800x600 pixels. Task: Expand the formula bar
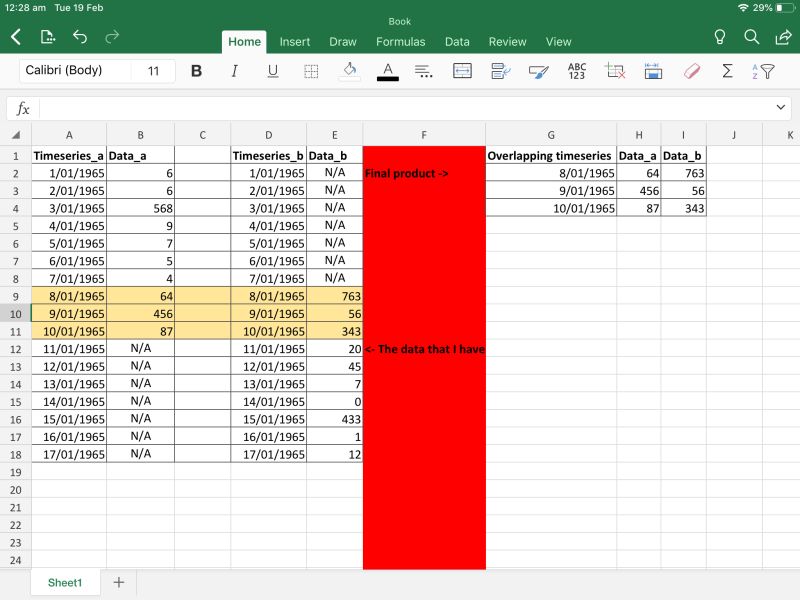781,107
